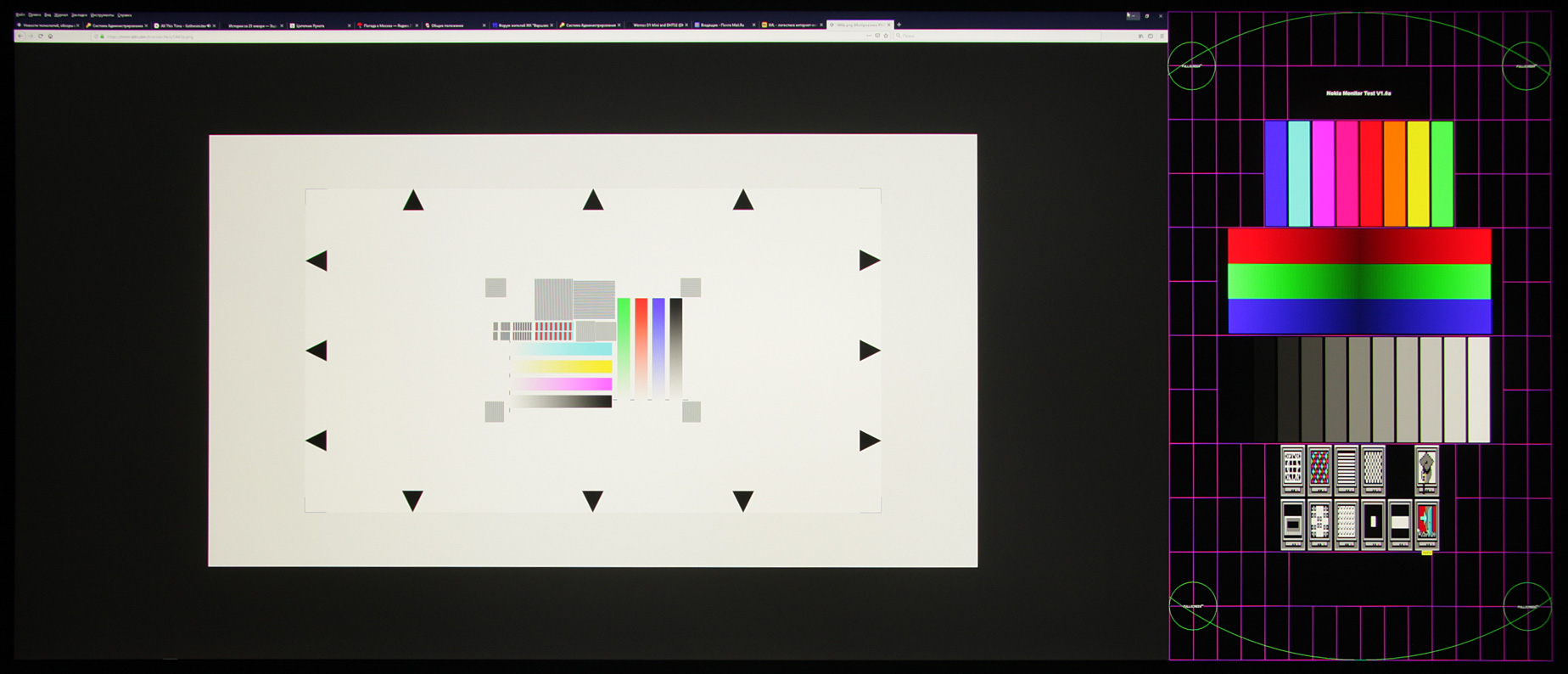Open white cross pattern test icon
This screenshot has width=1568, height=674.
tap(1319, 524)
